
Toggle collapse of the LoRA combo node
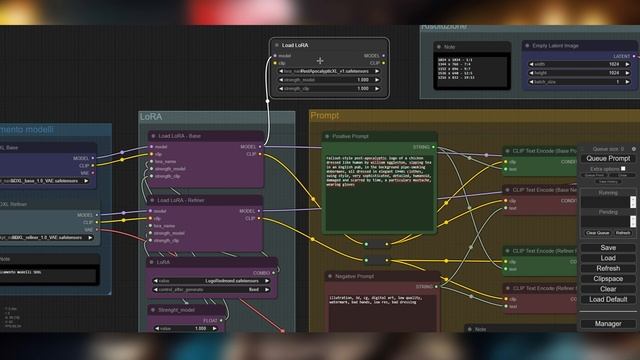click(x=151, y=262)
